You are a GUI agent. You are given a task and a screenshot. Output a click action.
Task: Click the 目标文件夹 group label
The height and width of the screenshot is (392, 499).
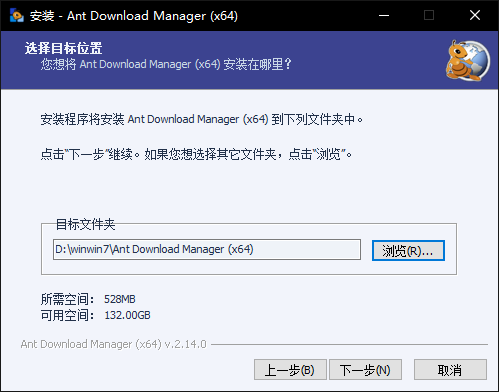pyautogui.click(x=85, y=224)
